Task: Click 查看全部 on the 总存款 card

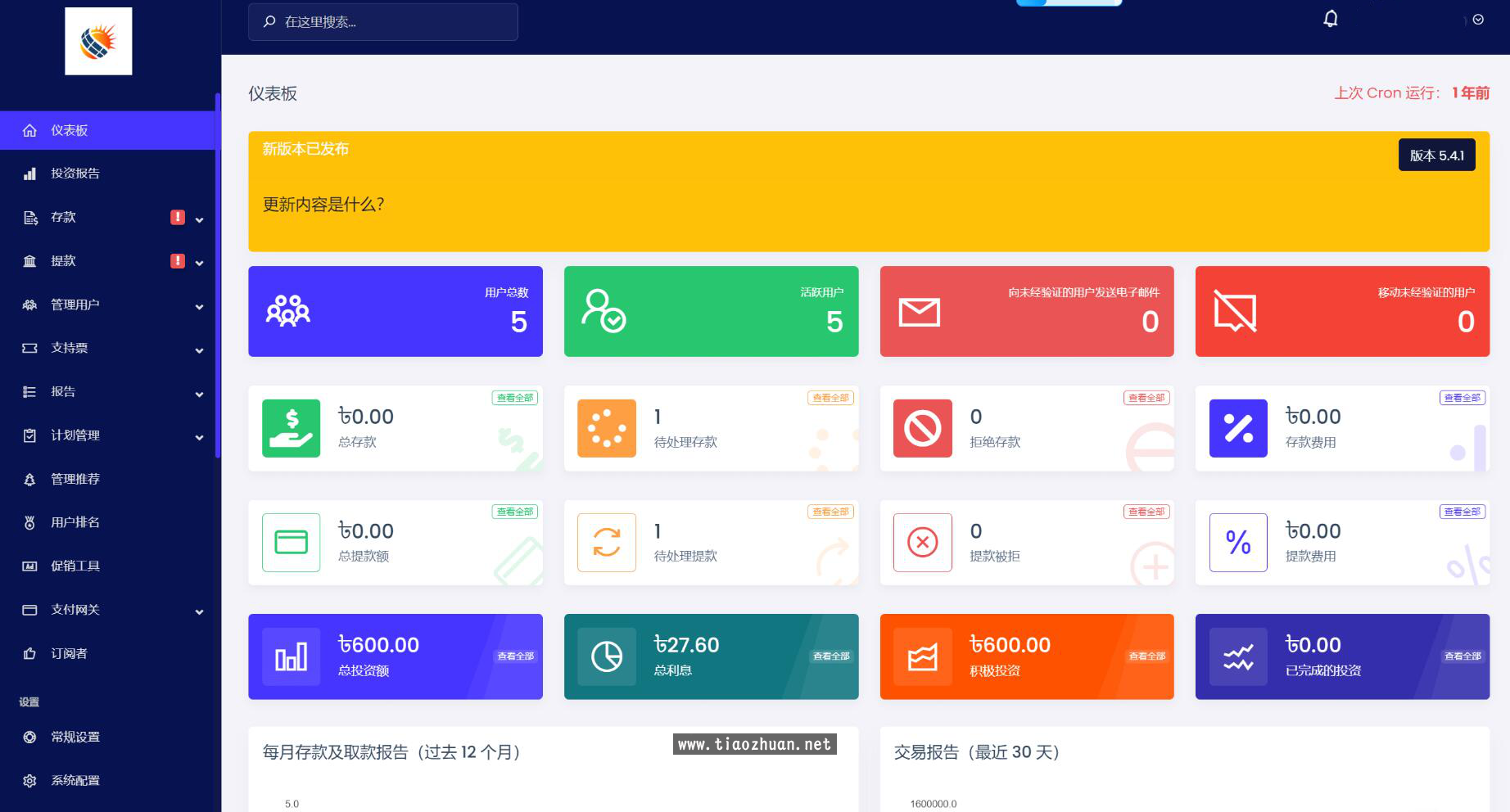Action: tap(514, 398)
